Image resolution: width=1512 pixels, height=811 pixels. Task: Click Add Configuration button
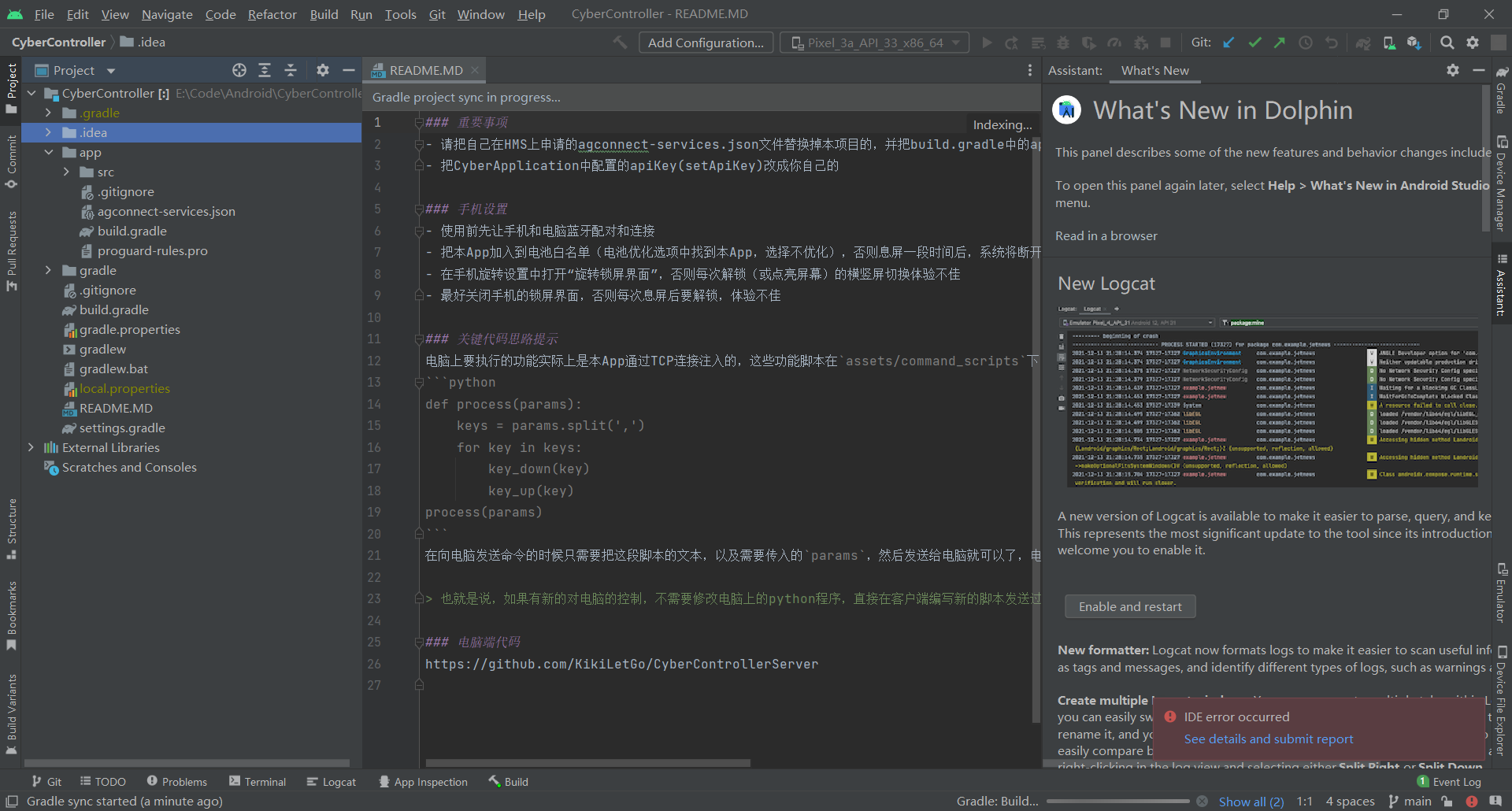706,43
